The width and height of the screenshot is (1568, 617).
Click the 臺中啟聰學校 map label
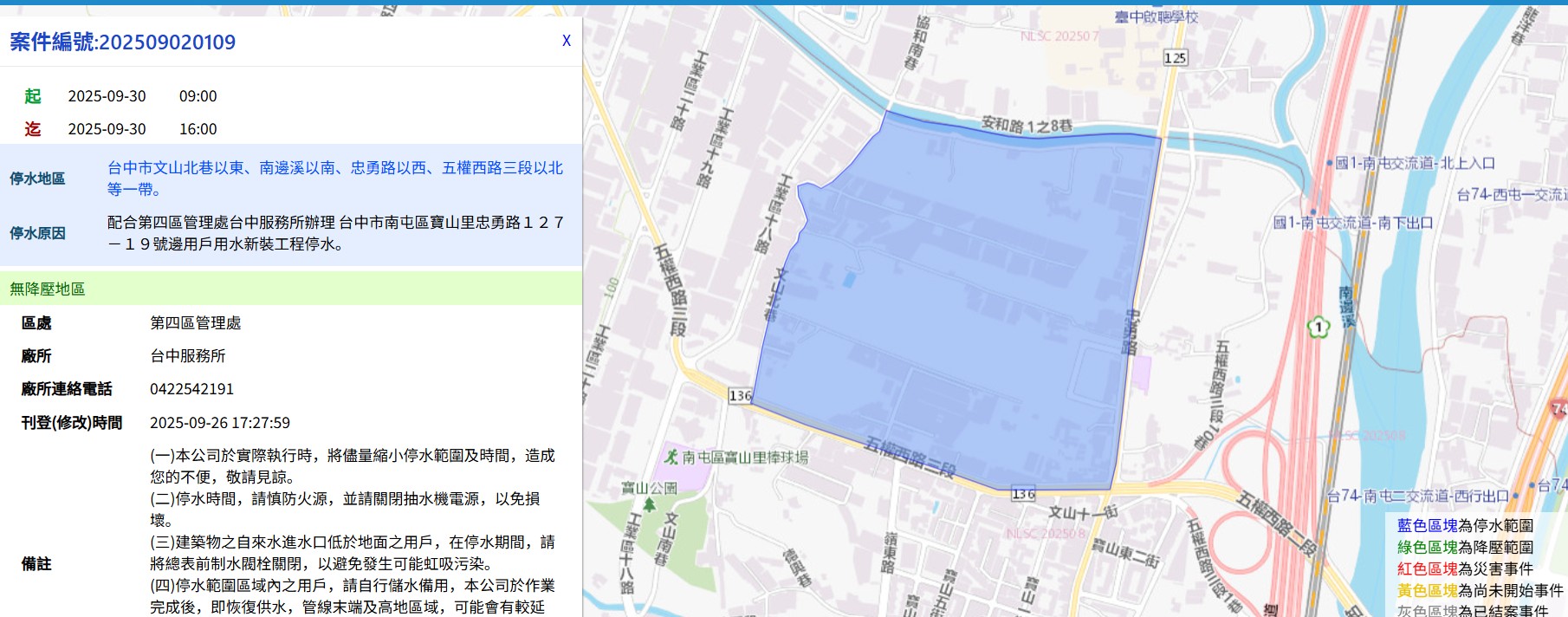1156,16
